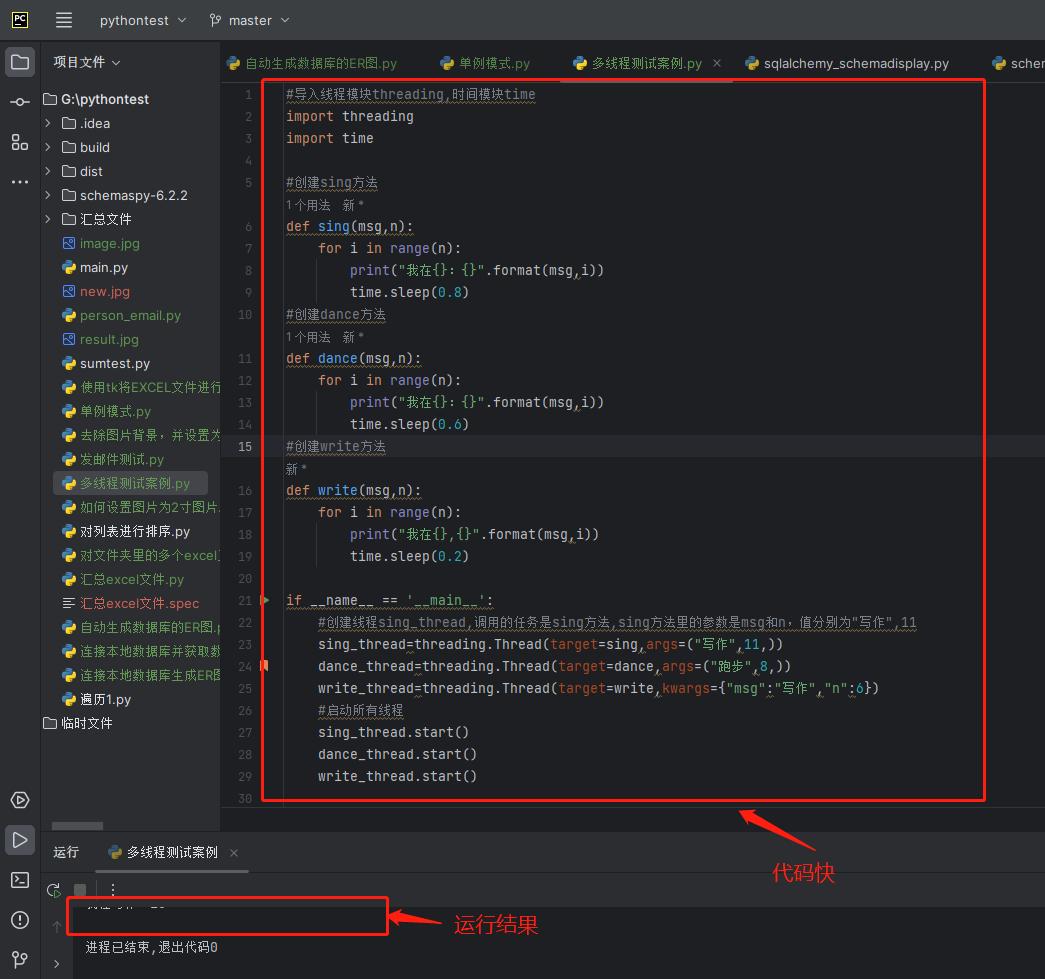
Task: Open the Project tool window folder icon
Action: (20, 63)
